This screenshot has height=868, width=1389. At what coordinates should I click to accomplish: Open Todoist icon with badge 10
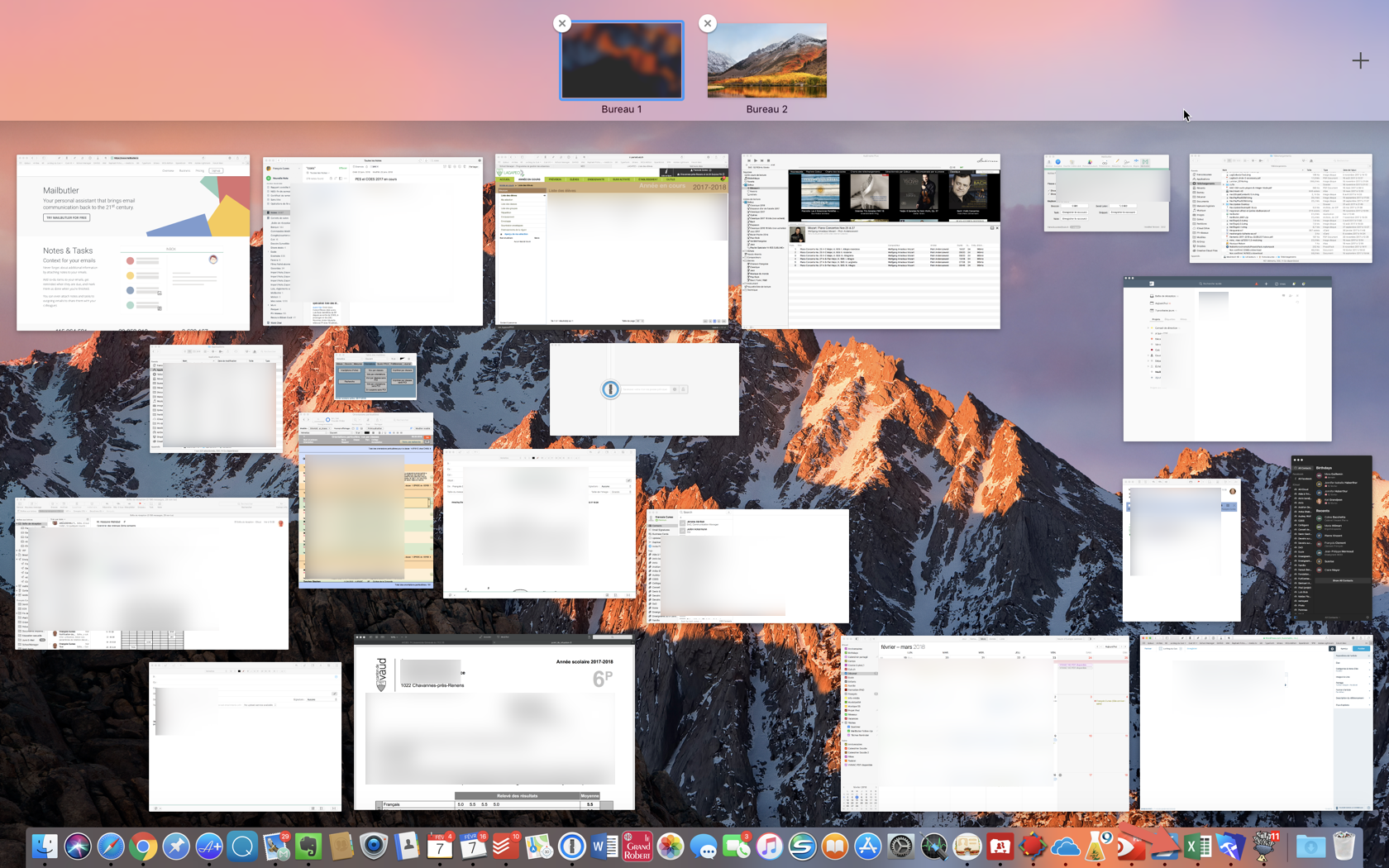505,847
